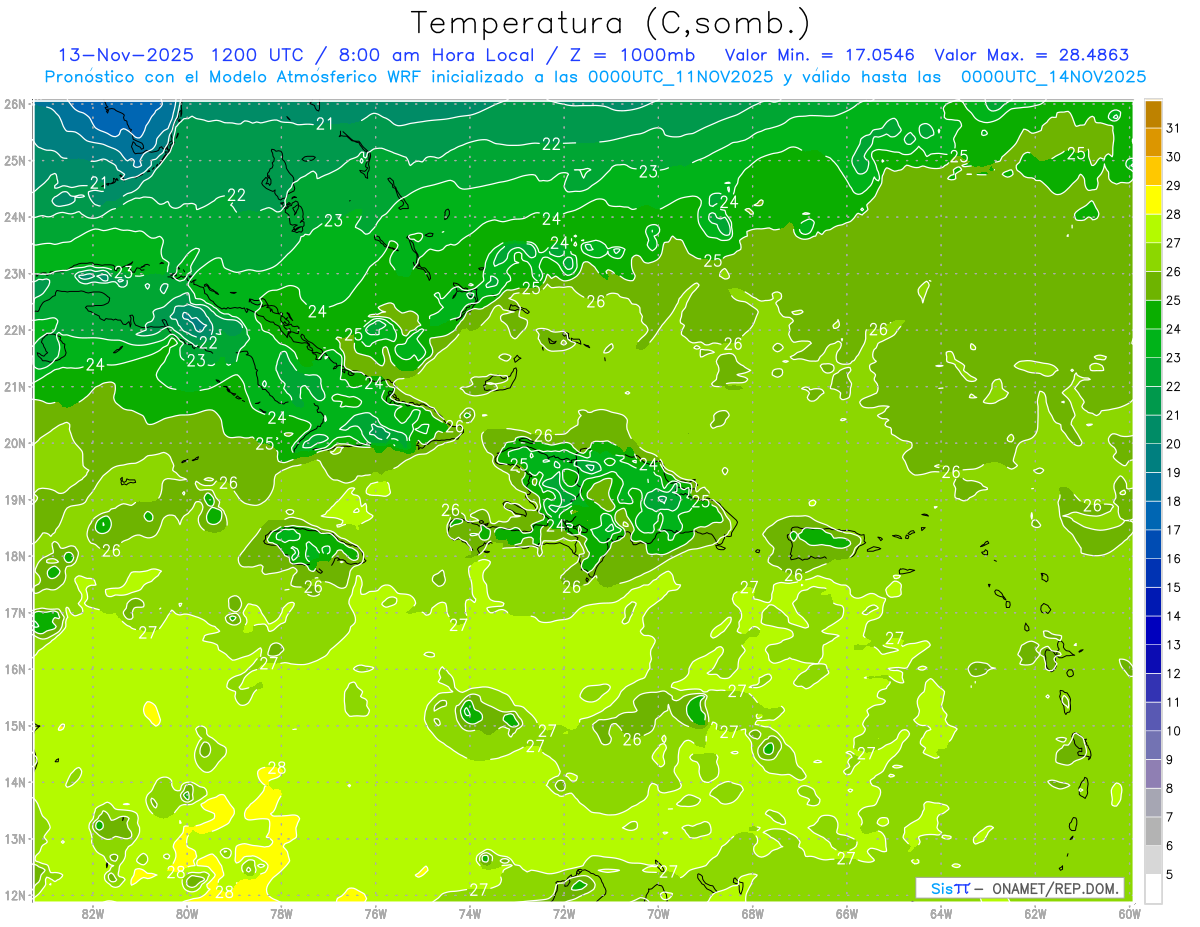
Task: Click the "24N" latitude axis label
Action: [x=13, y=217]
